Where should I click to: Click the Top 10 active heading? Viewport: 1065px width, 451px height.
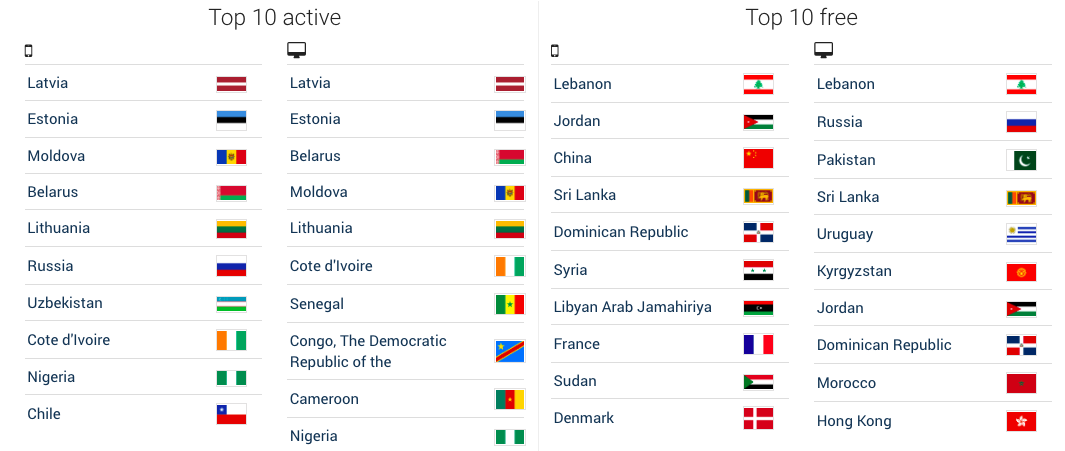click(274, 17)
